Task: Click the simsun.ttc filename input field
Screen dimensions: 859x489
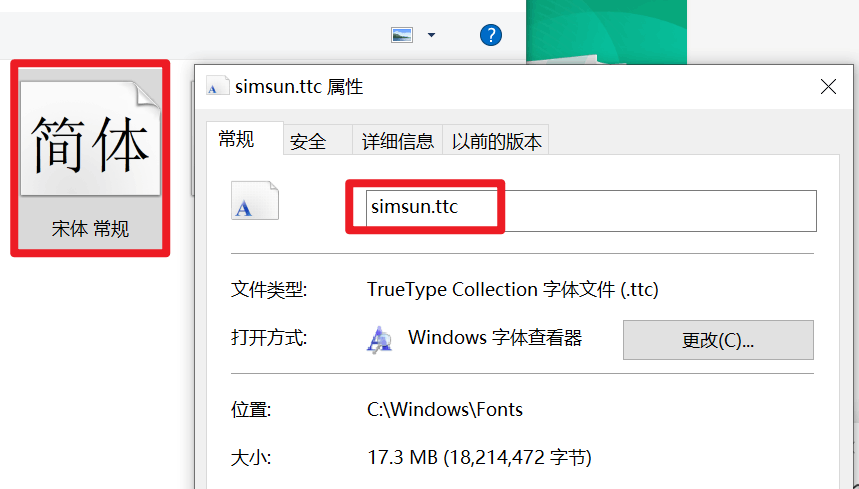Action: point(591,210)
